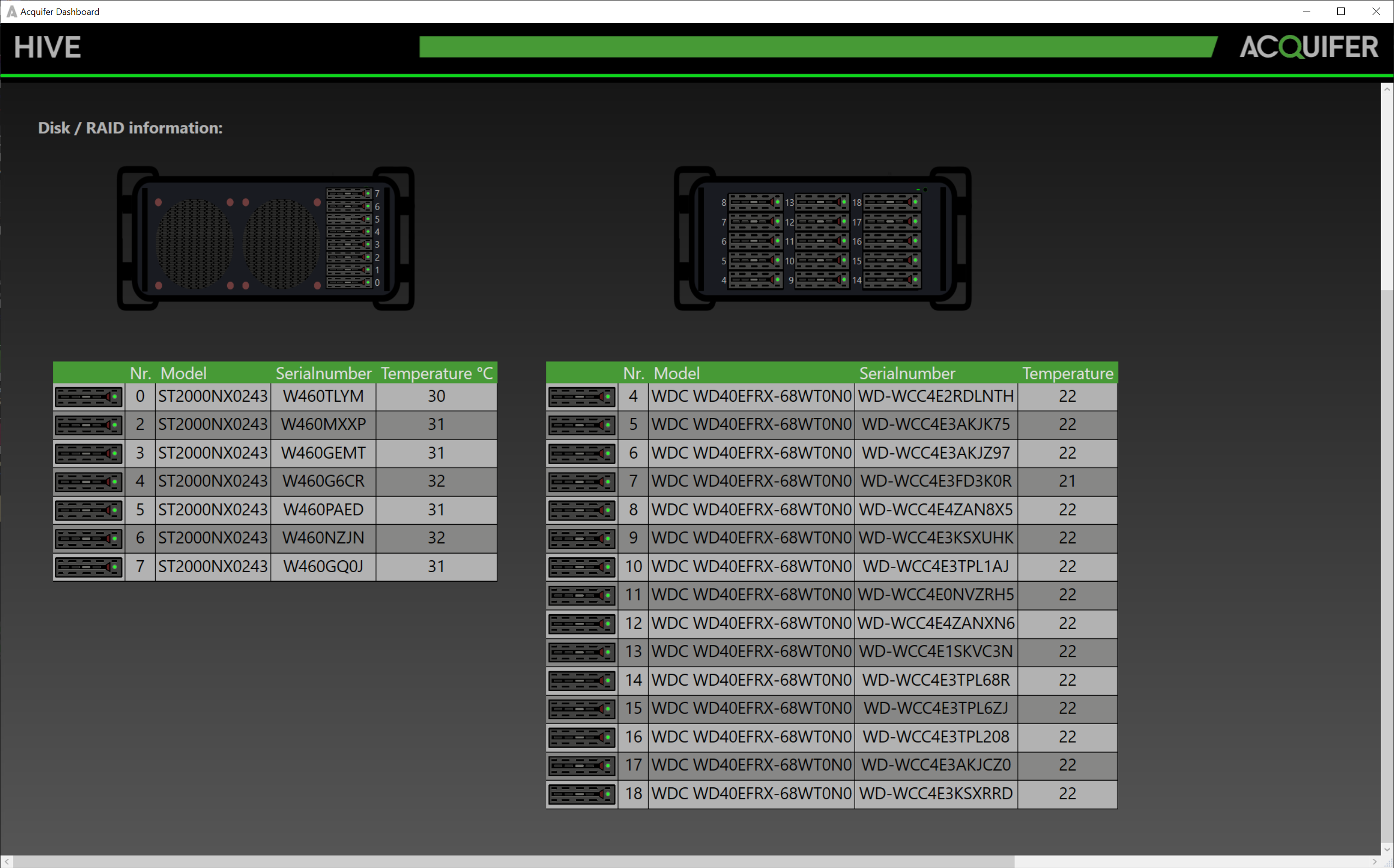Click the drive icon for disk W460PAED
The width and height of the screenshot is (1394, 868).
point(89,510)
